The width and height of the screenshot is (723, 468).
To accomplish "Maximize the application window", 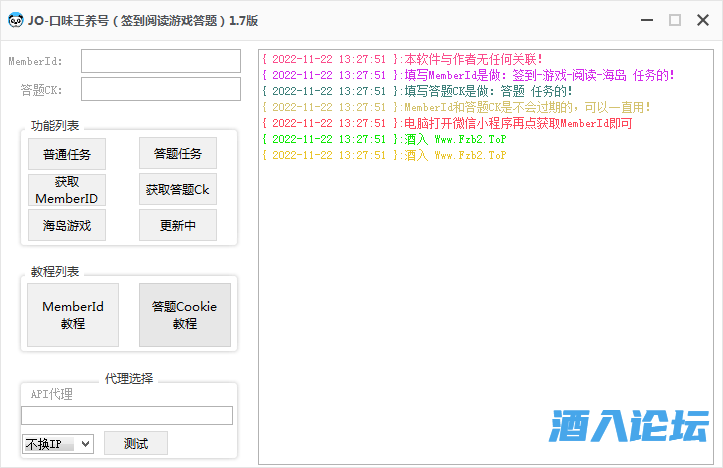I will point(675,19).
